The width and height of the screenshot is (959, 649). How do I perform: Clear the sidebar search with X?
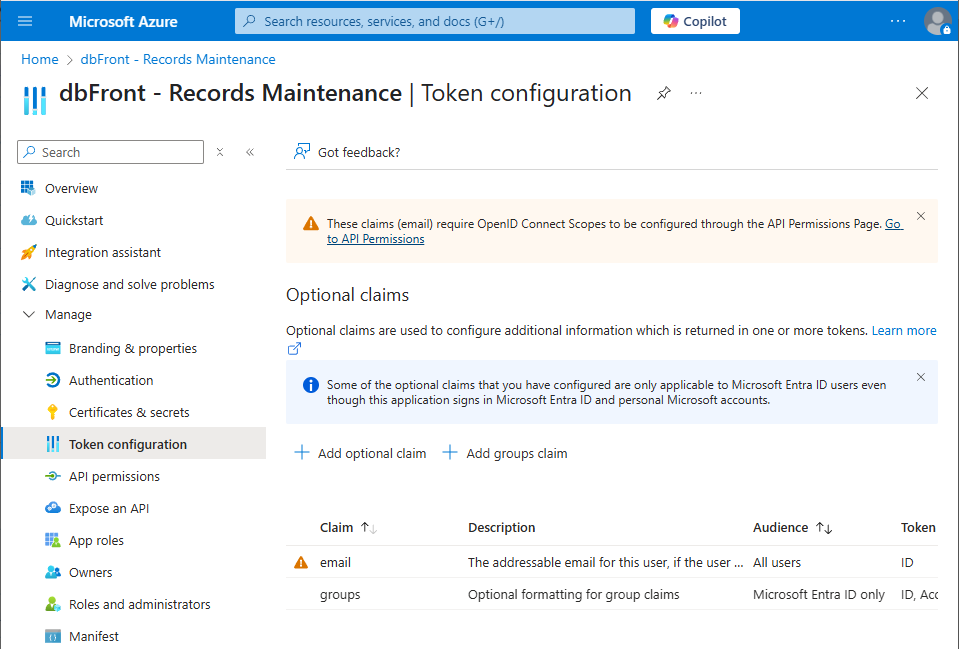(x=220, y=152)
